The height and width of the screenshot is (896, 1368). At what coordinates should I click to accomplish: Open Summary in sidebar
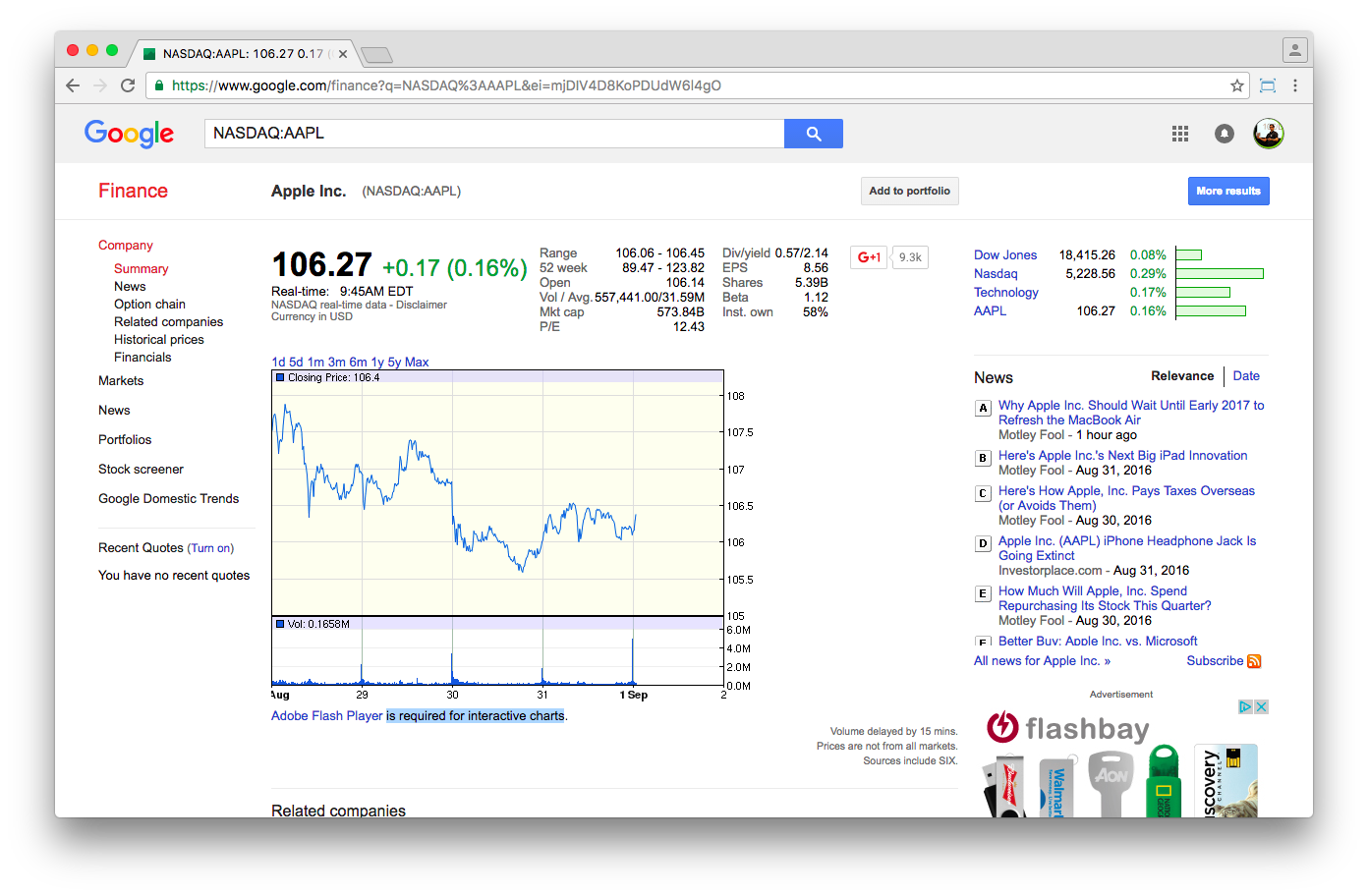click(x=142, y=269)
